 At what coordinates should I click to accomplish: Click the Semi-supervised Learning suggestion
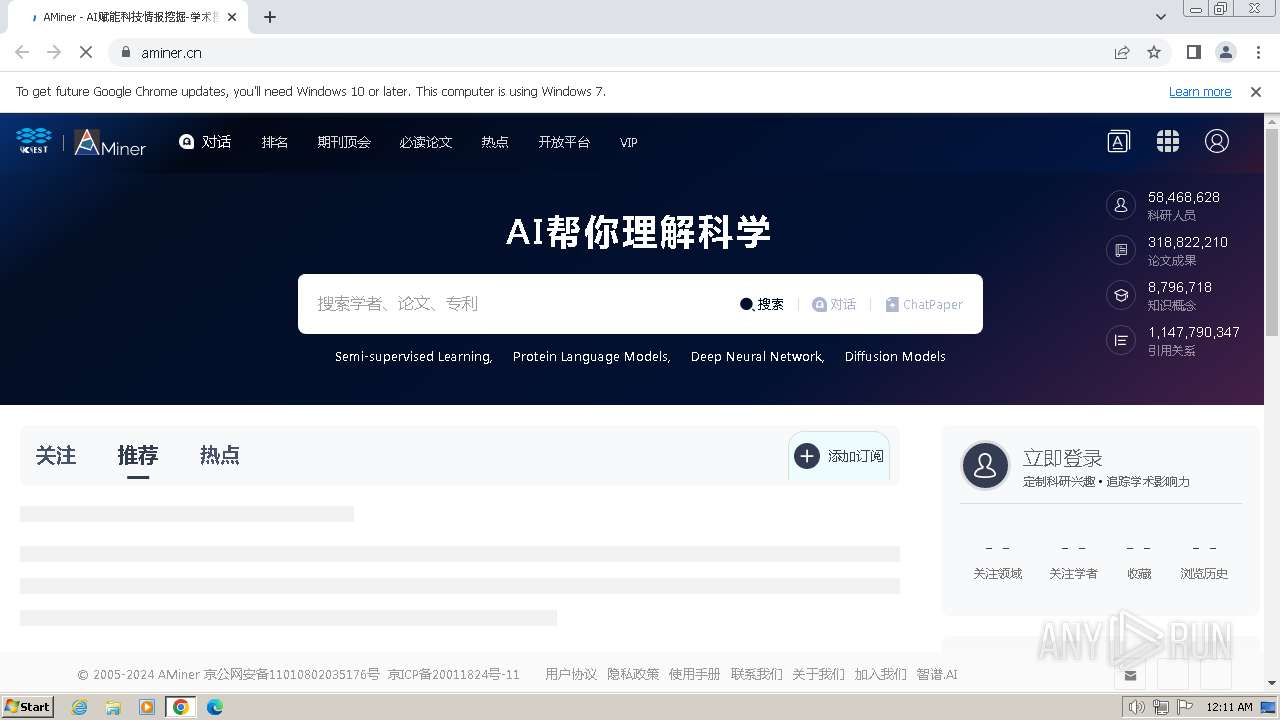coord(414,356)
